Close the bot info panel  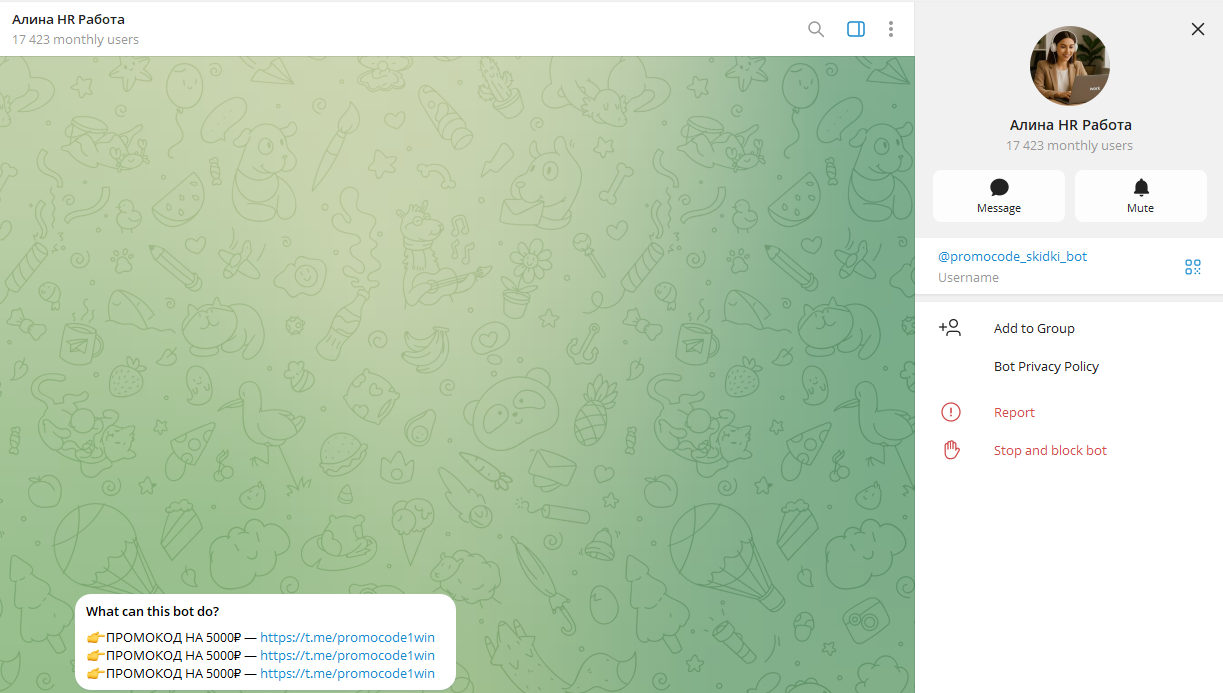pyautogui.click(x=1197, y=29)
